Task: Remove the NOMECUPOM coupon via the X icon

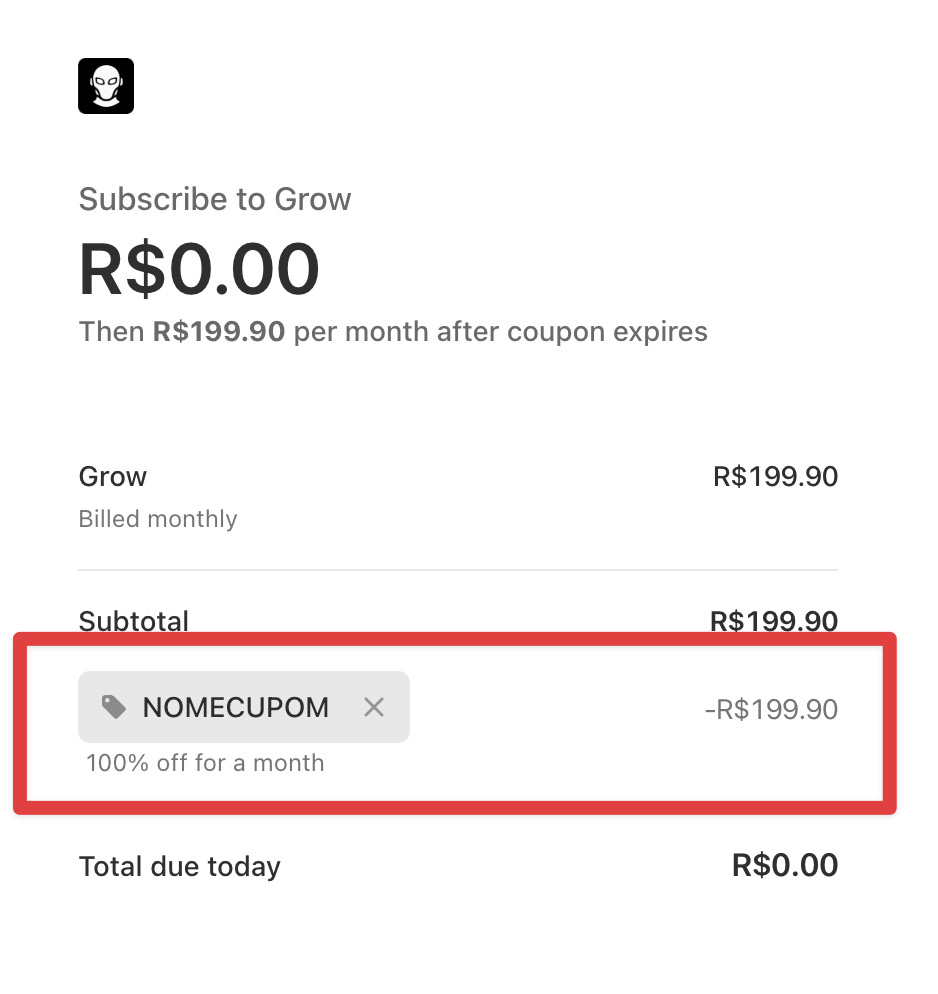Action: 374,707
